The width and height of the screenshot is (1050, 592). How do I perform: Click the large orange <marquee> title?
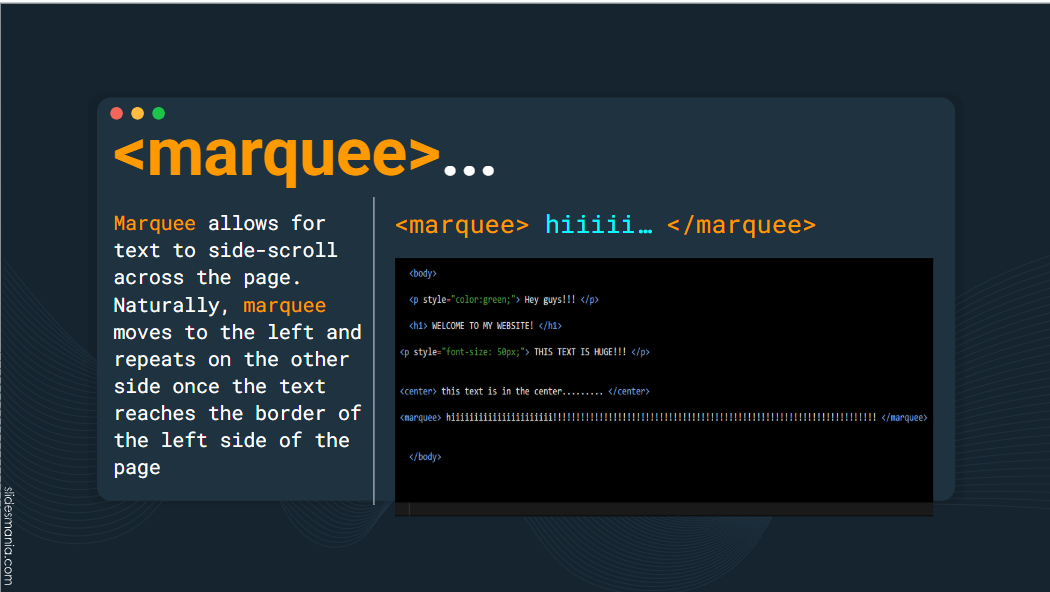tap(276, 155)
